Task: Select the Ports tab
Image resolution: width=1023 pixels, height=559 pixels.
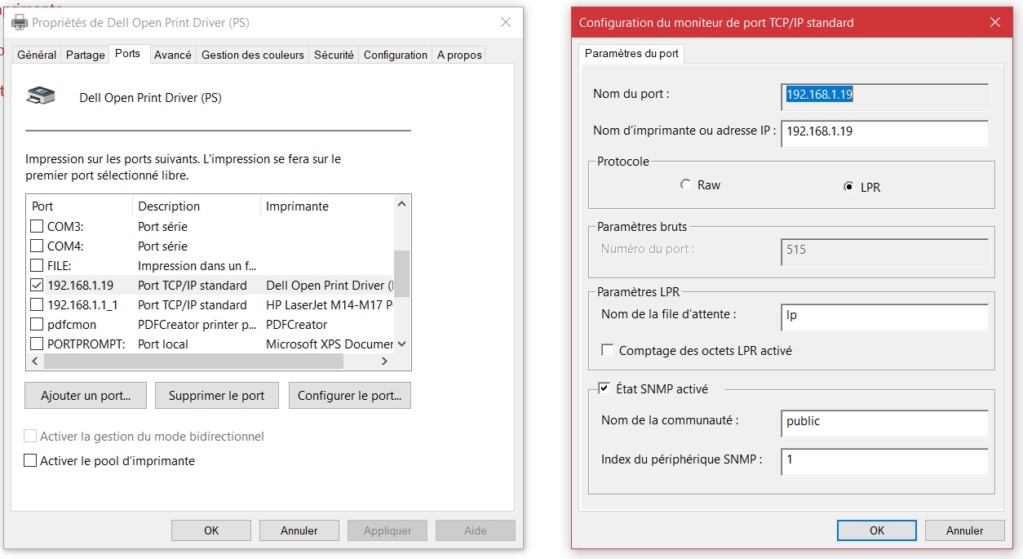Action: click(127, 53)
